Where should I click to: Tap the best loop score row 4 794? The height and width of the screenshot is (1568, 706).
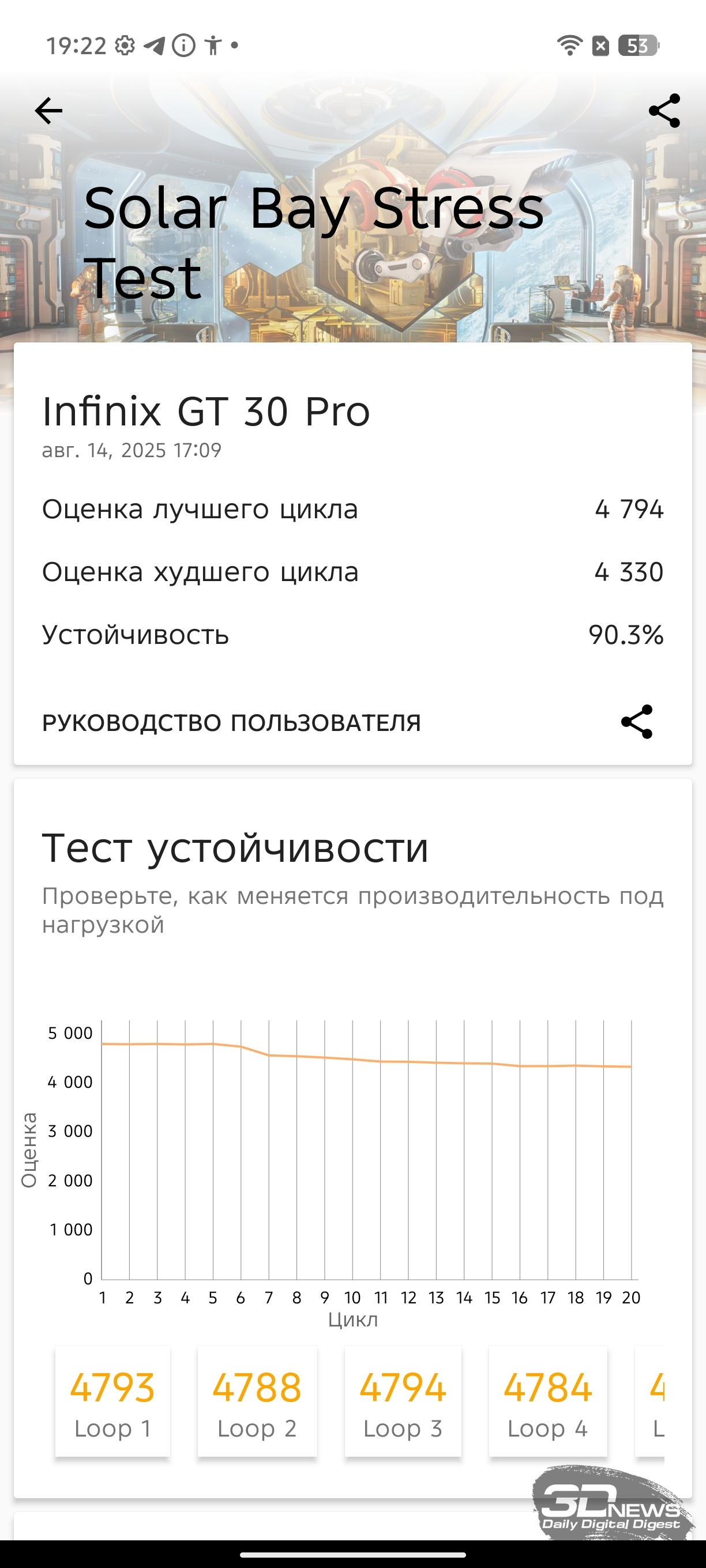(352, 509)
